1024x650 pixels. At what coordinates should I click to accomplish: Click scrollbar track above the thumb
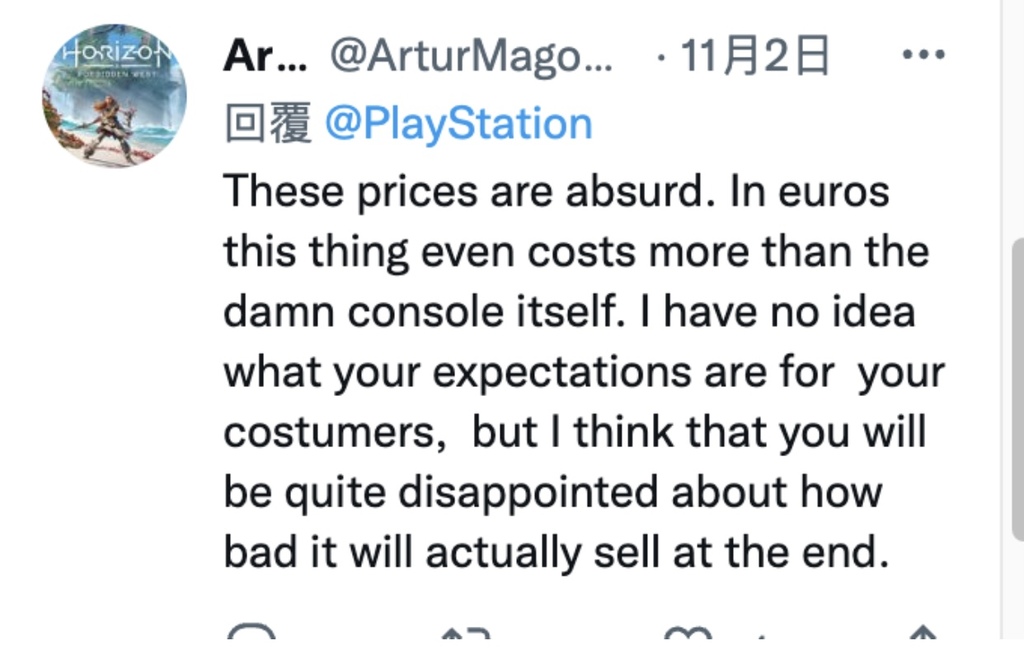1016,120
